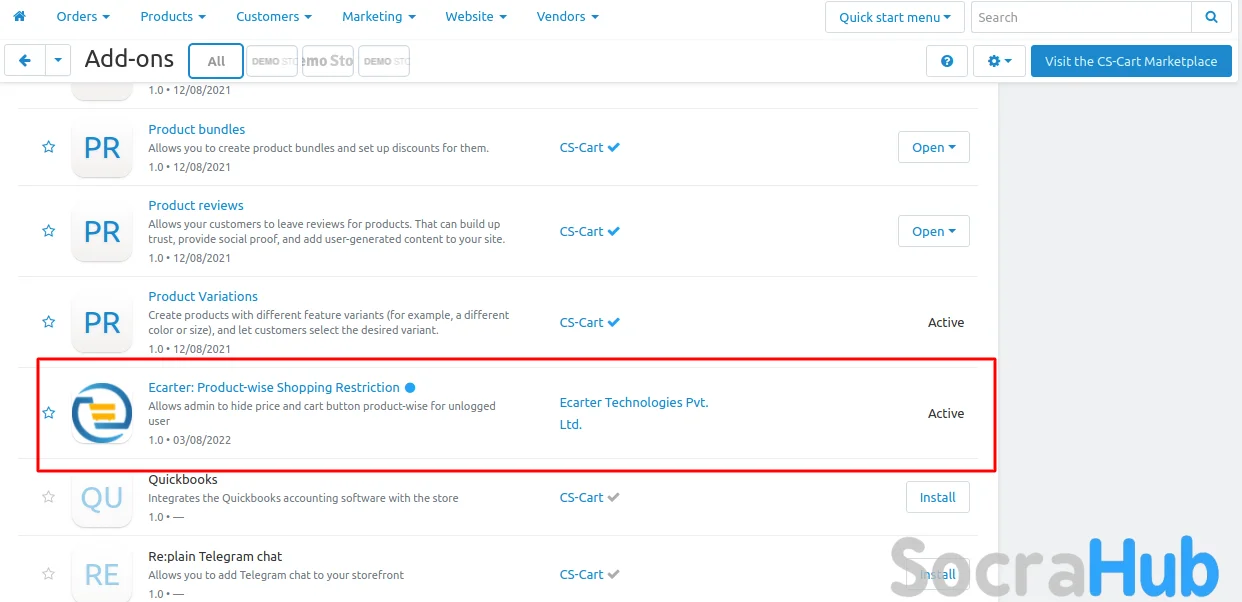Image resolution: width=1242 pixels, height=602 pixels.
Task: Click the home icon in top navigation
Action: pos(19,17)
